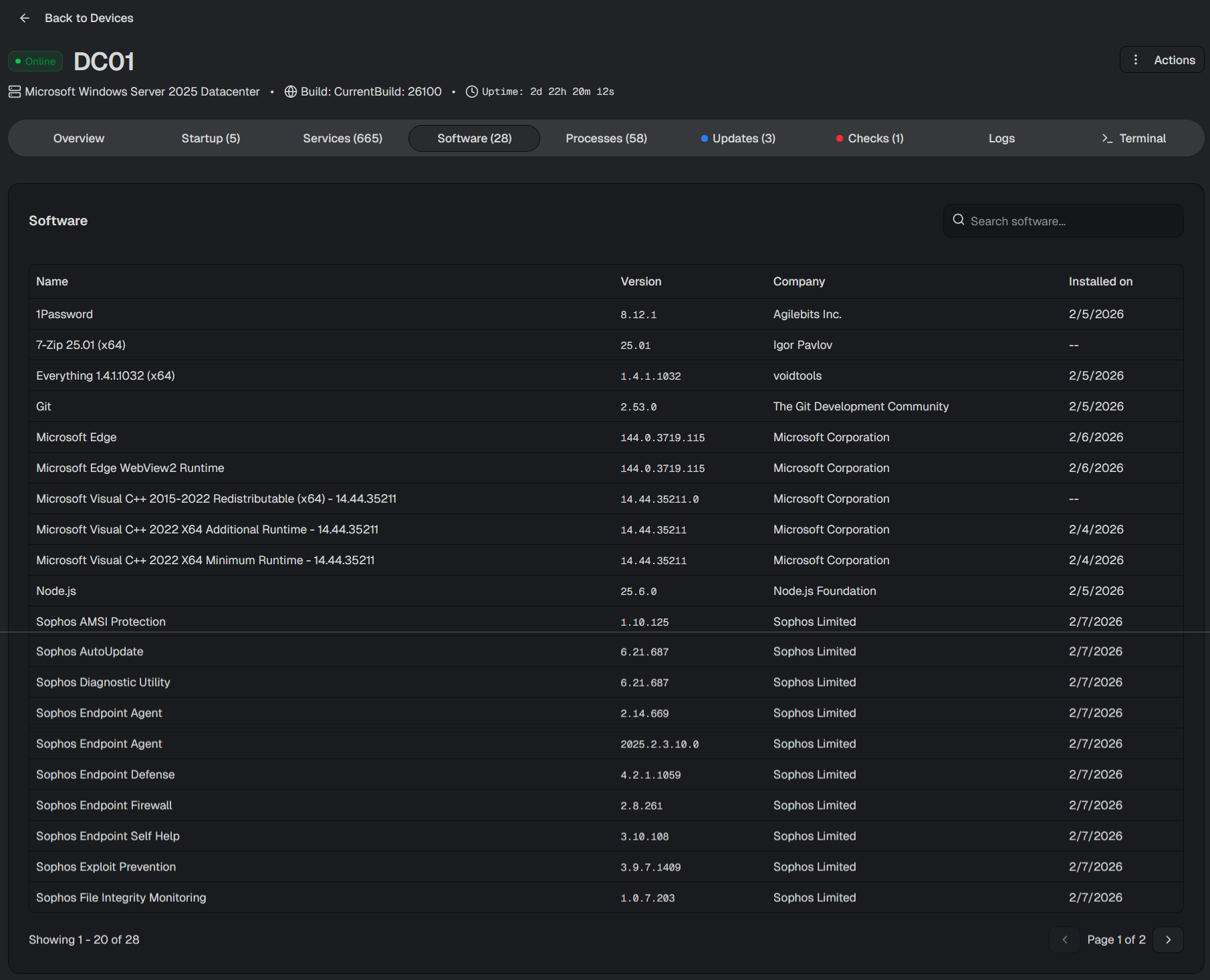
Task: Open the Processes (58) tab
Action: [x=606, y=138]
